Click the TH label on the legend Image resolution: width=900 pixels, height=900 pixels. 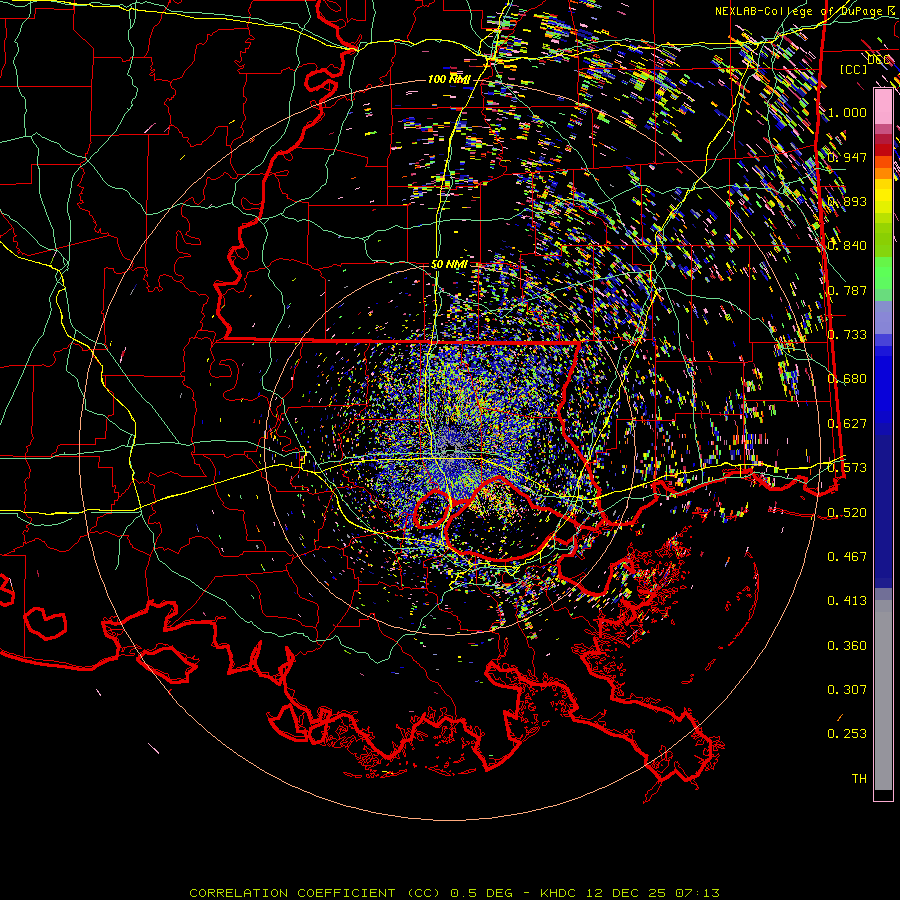click(x=859, y=779)
